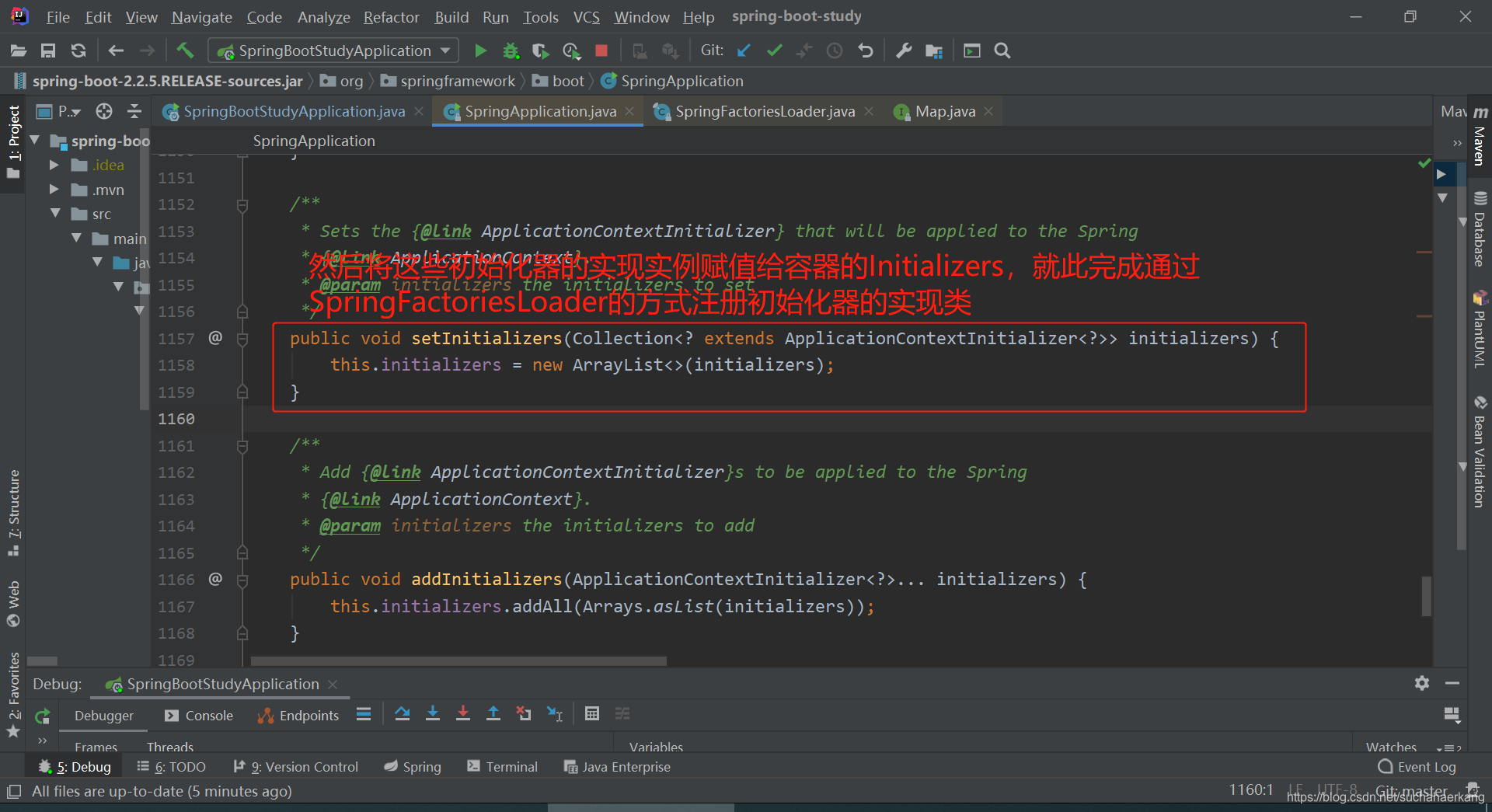Close the SpringApplication.java tab
The width and height of the screenshot is (1492, 812).
(629, 111)
